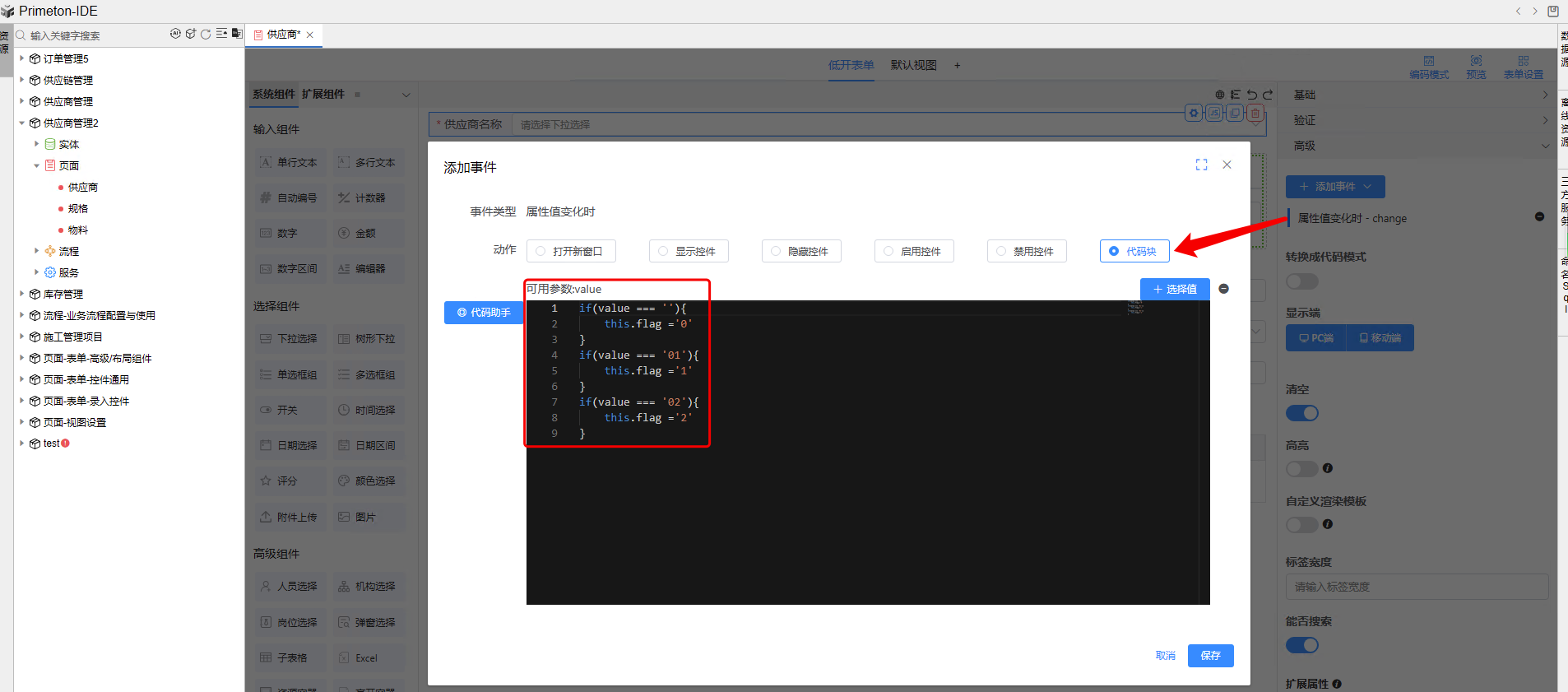Collapse the 供应商管理2 project node
This screenshot has height=692, width=1568.
(22, 123)
